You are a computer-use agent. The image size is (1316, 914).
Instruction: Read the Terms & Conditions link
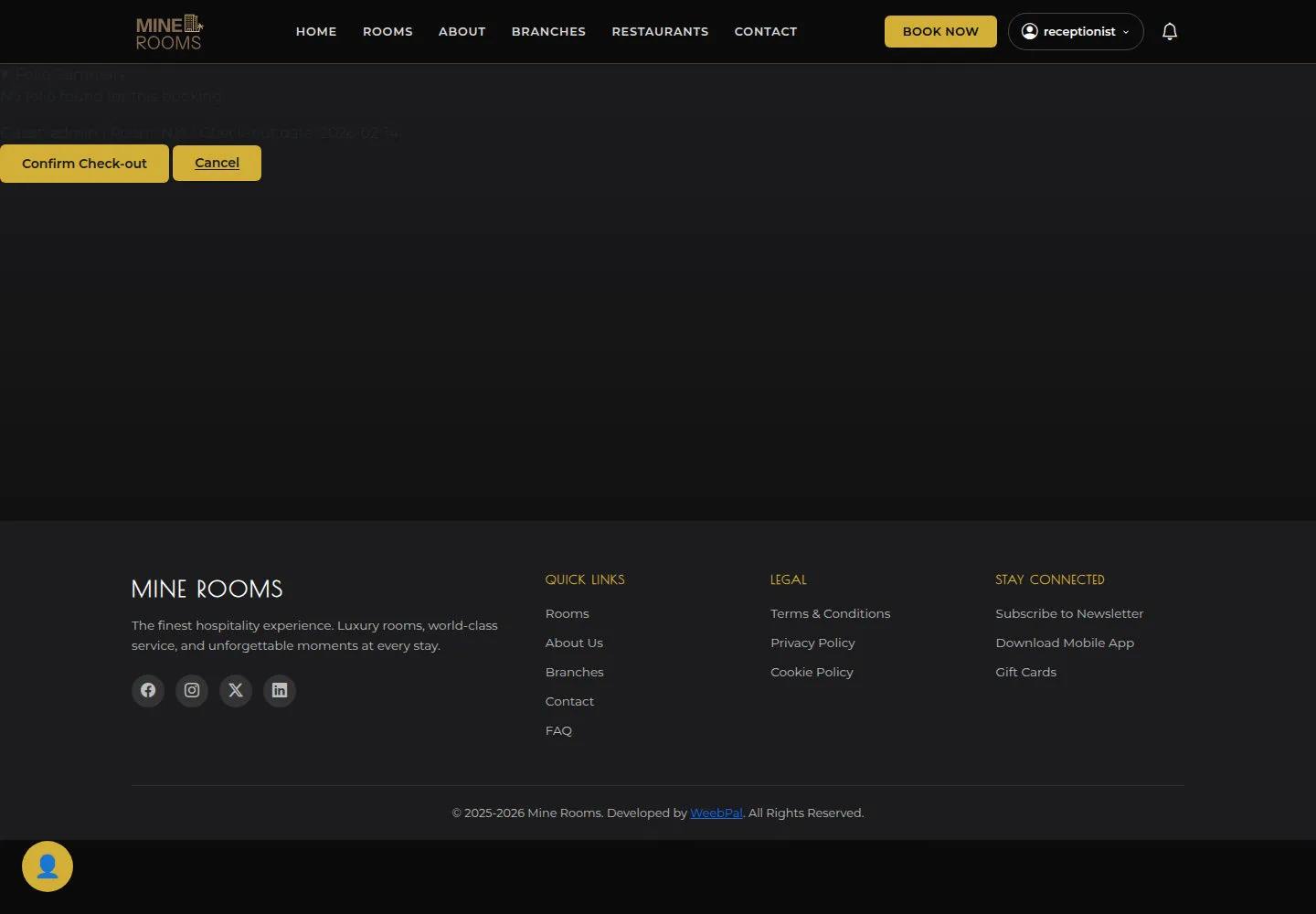(x=830, y=613)
